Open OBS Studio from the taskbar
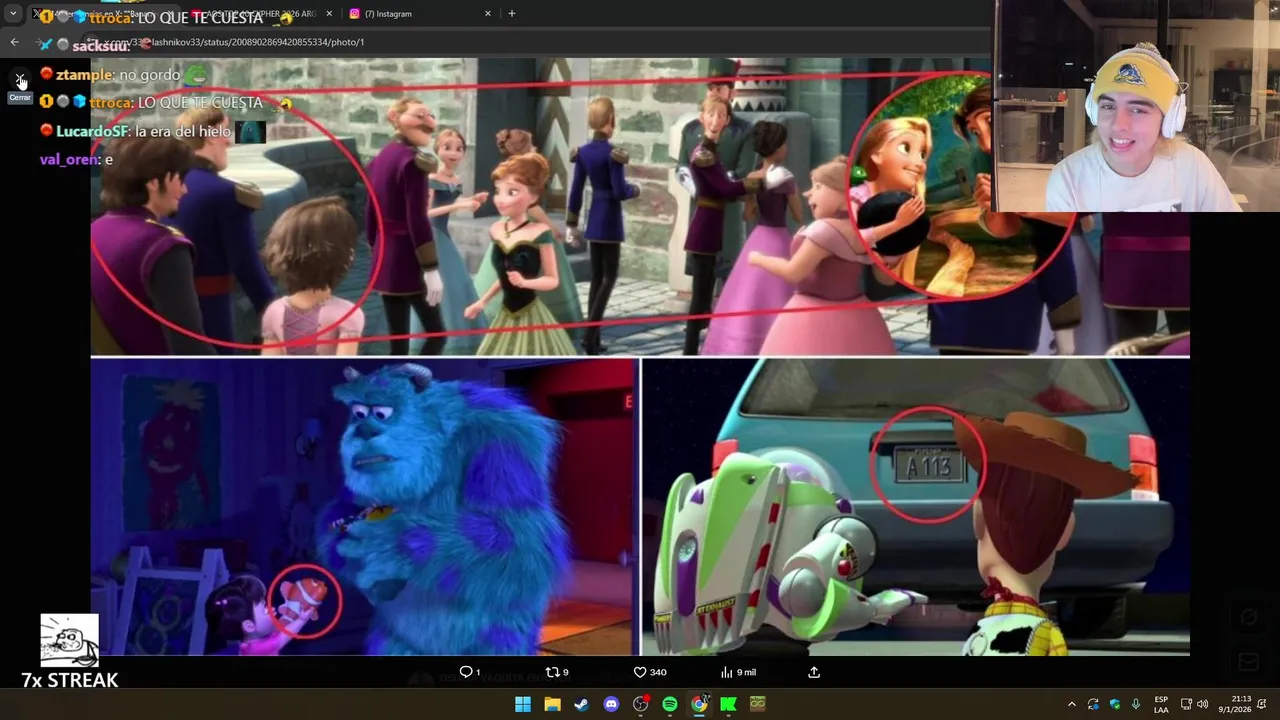Image resolution: width=1280 pixels, height=720 pixels. coord(640,704)
